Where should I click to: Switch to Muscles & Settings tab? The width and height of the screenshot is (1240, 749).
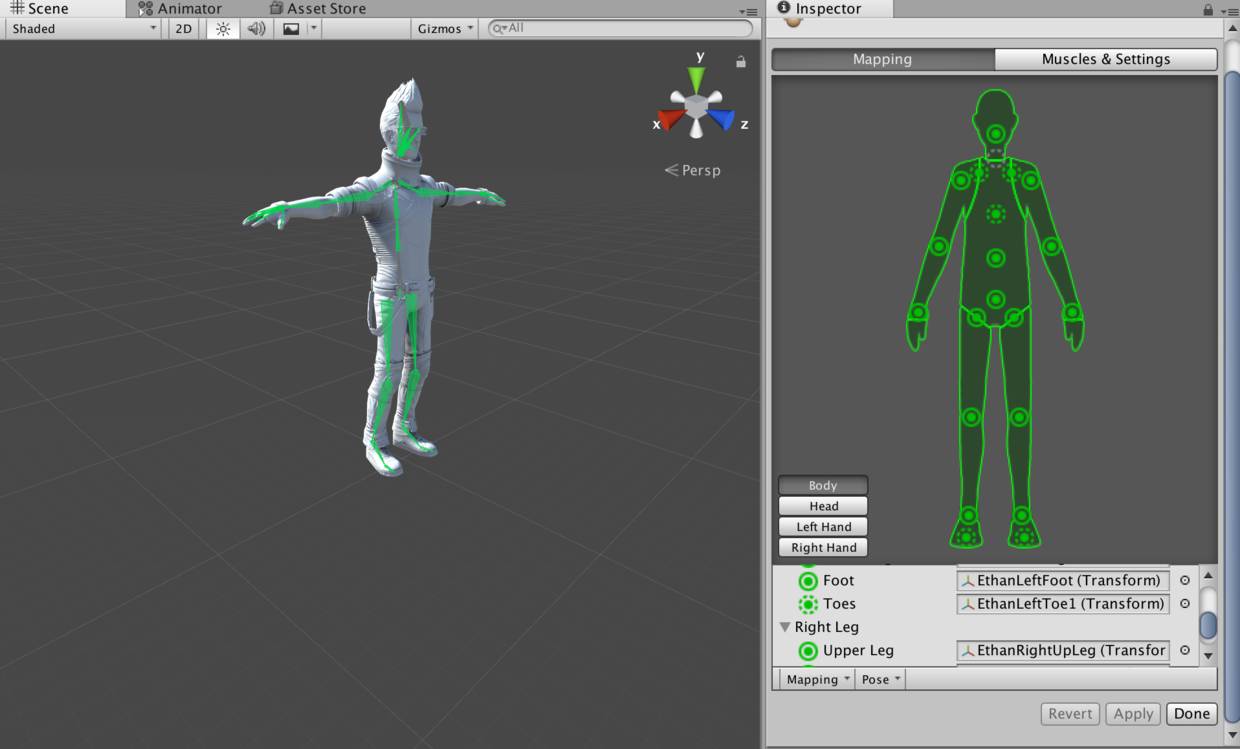(1106, 59)
